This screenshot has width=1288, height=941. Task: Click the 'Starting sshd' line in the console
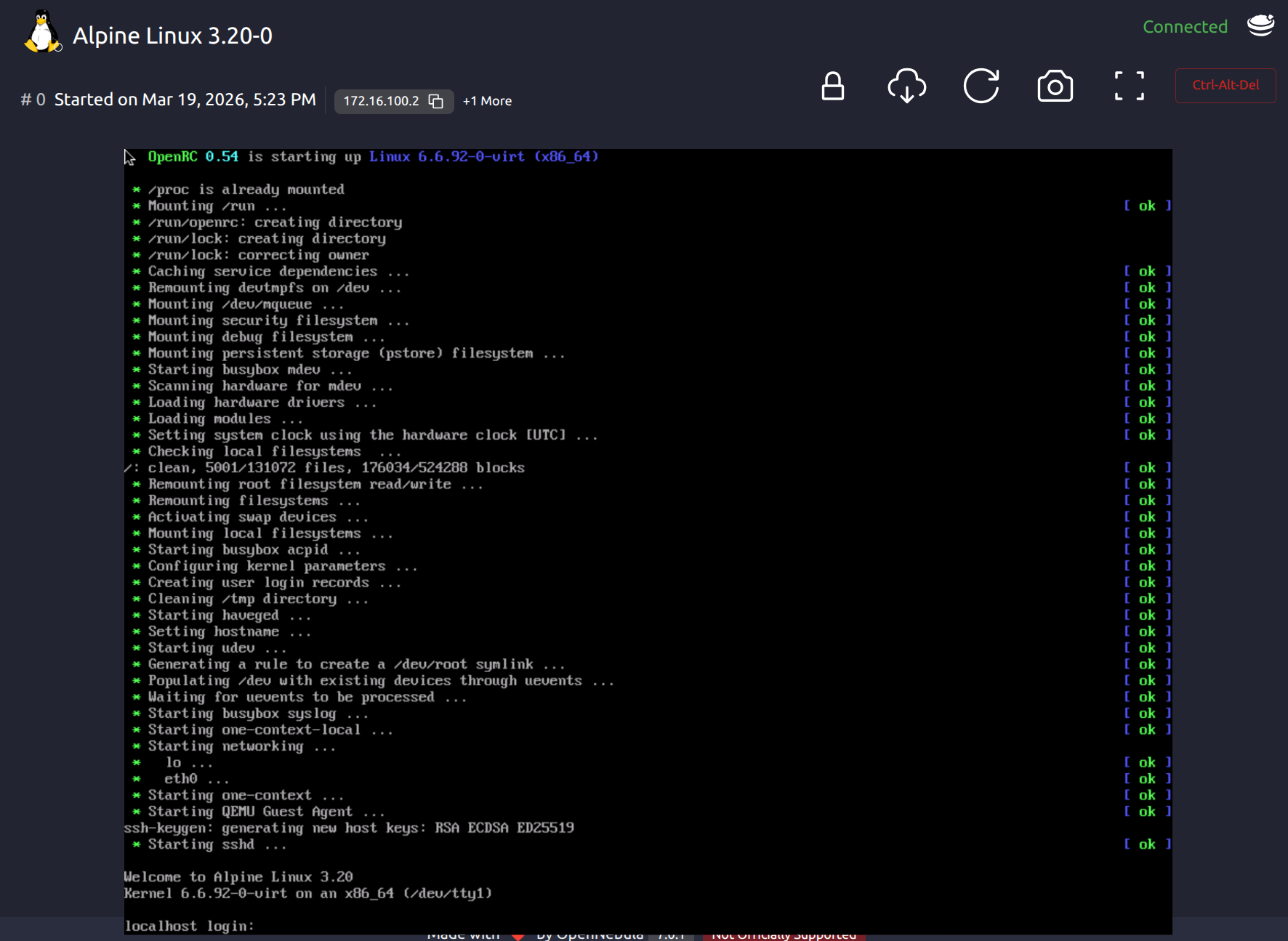click(201, 844)
